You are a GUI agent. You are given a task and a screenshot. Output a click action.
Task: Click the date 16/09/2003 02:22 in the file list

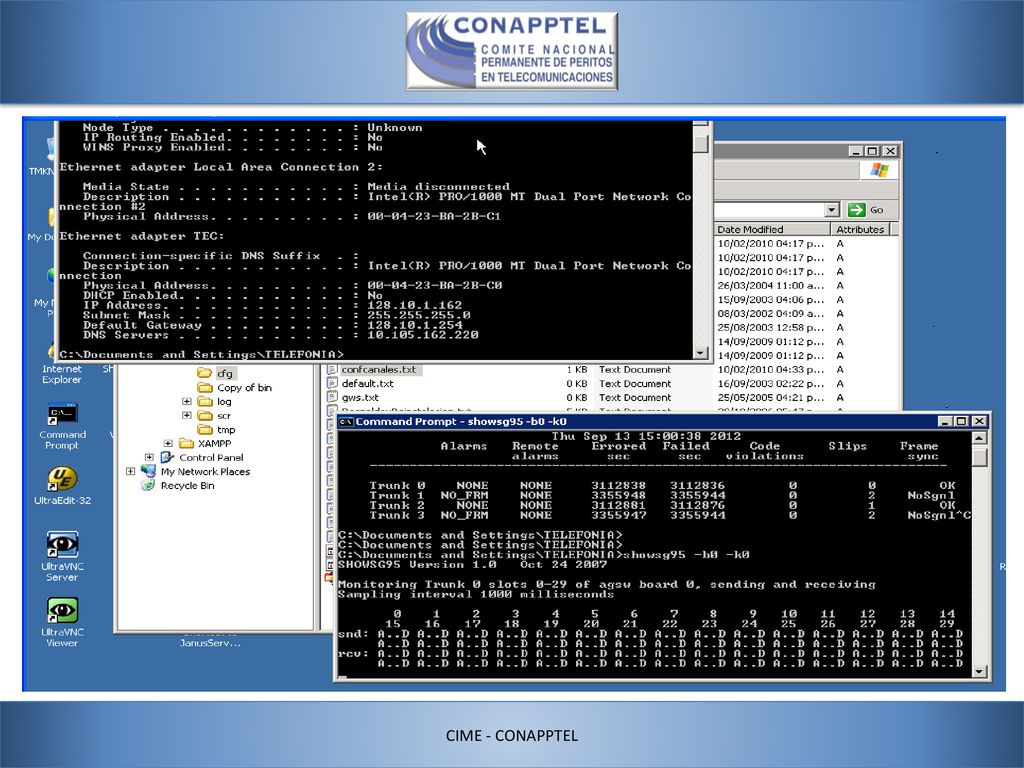click(x=771, y=384)
